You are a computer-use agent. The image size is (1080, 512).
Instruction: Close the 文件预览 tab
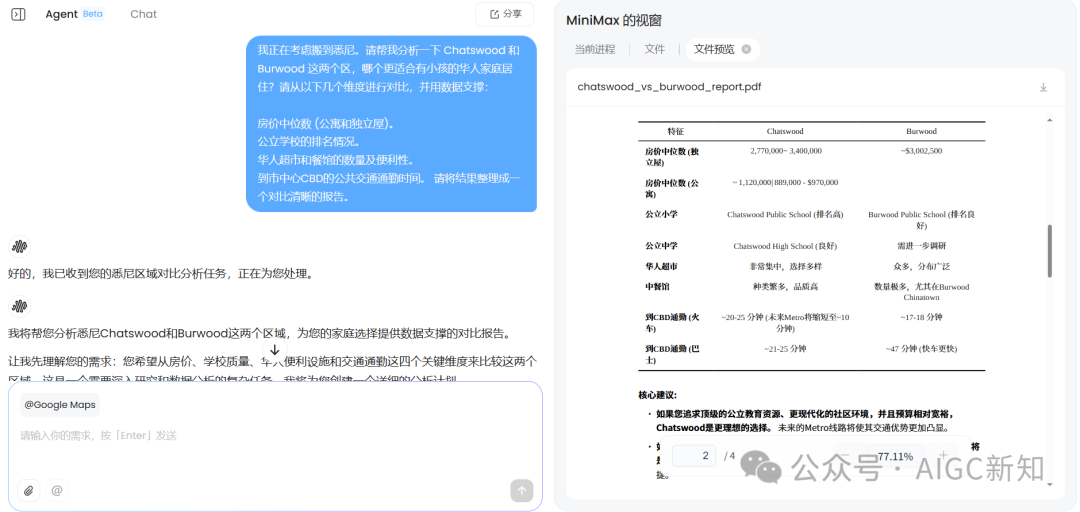pos(746,50)
